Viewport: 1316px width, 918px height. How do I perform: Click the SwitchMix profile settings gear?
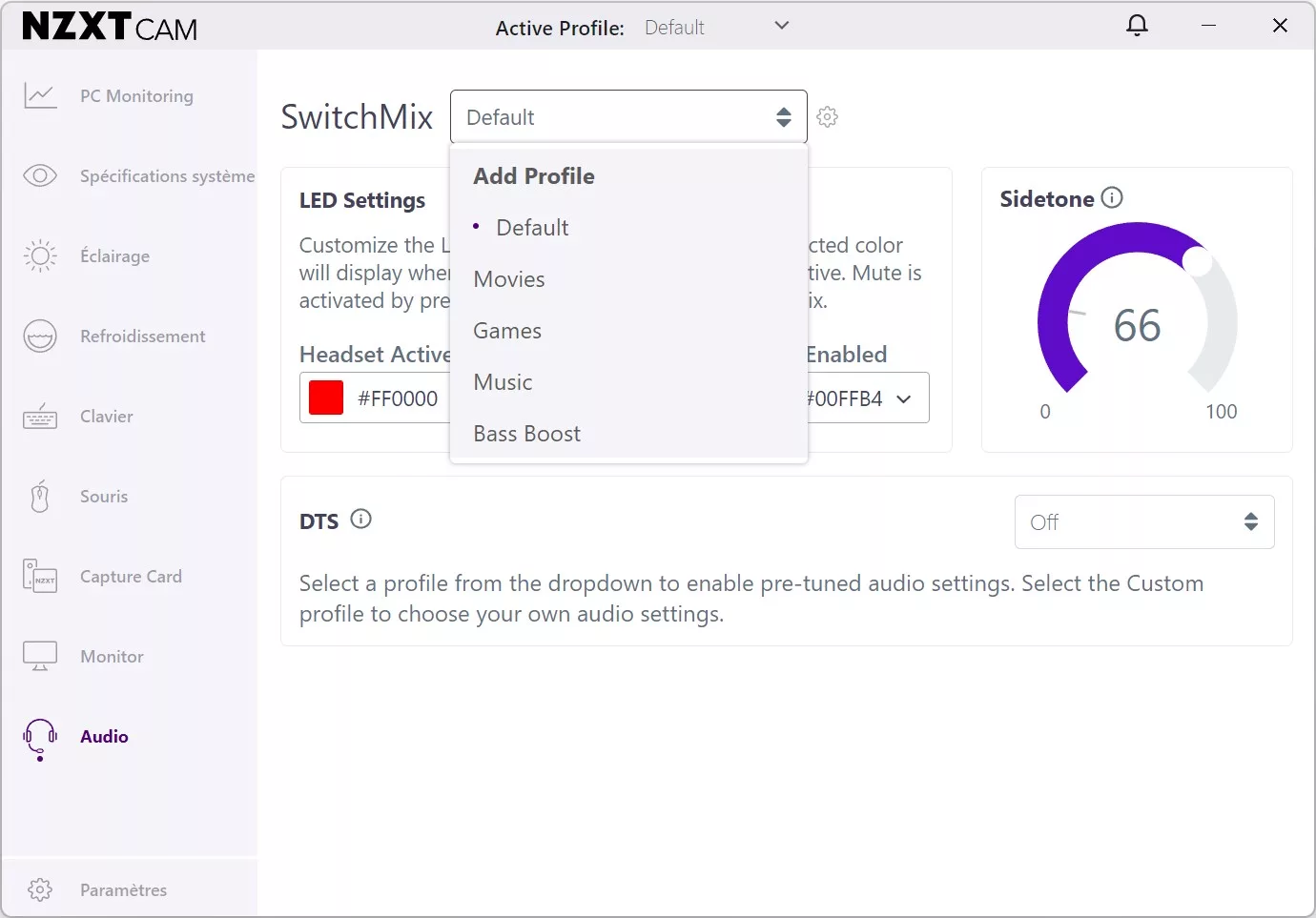point(828,117)
